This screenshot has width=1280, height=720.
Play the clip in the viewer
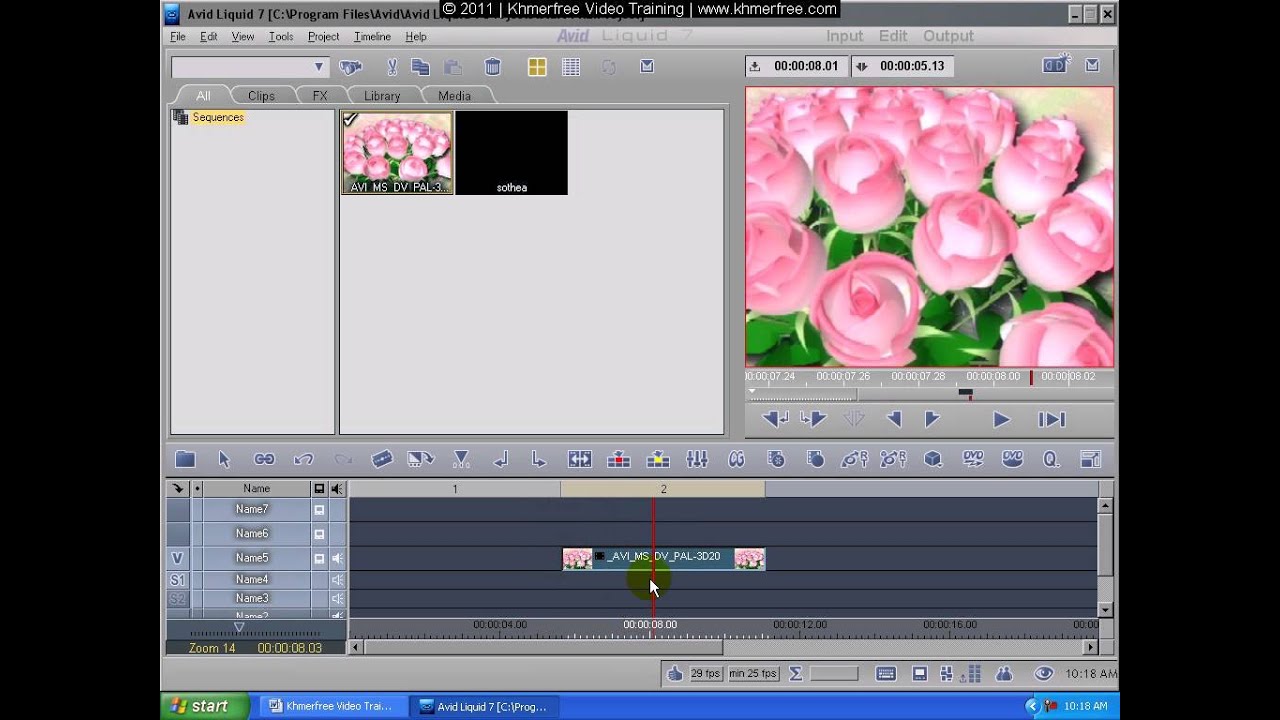pyautogui.click(x=1001, y=420)
